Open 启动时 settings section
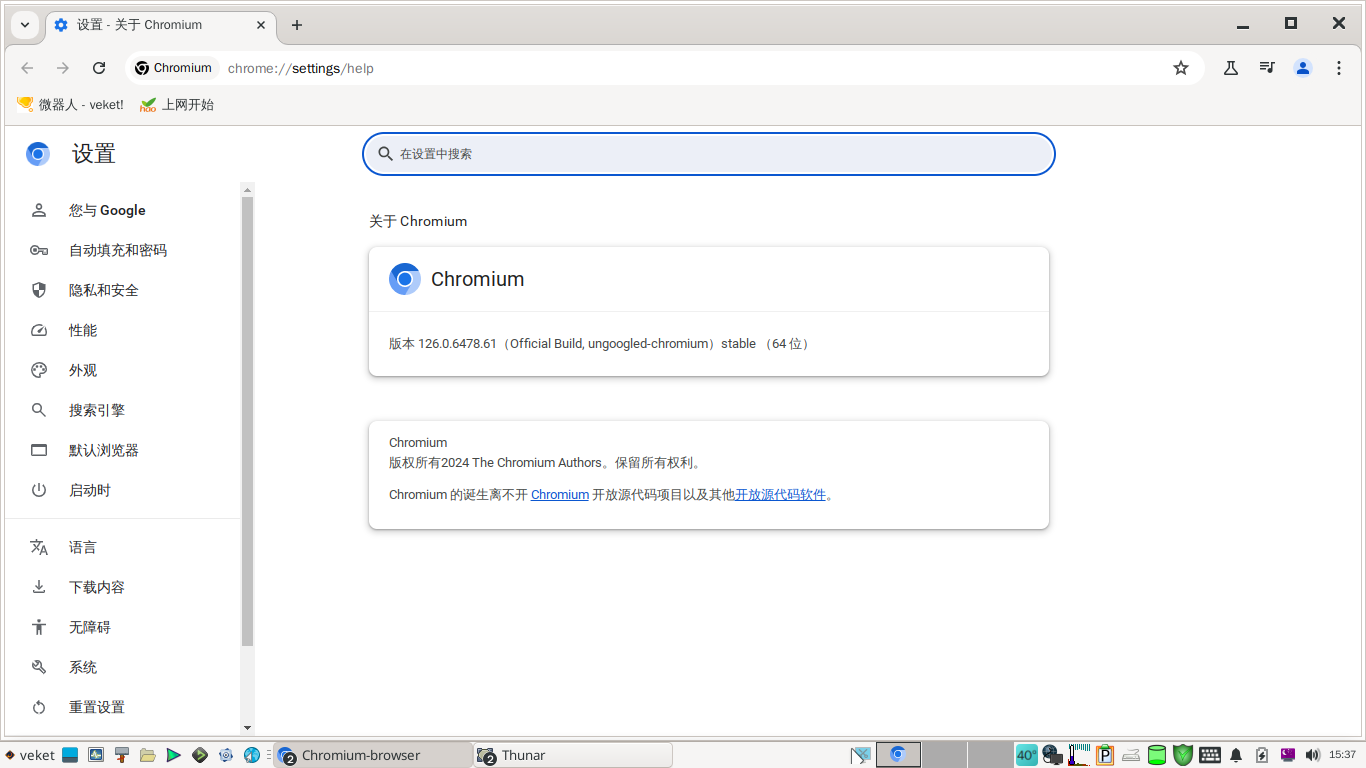 (x=123, y=490)
